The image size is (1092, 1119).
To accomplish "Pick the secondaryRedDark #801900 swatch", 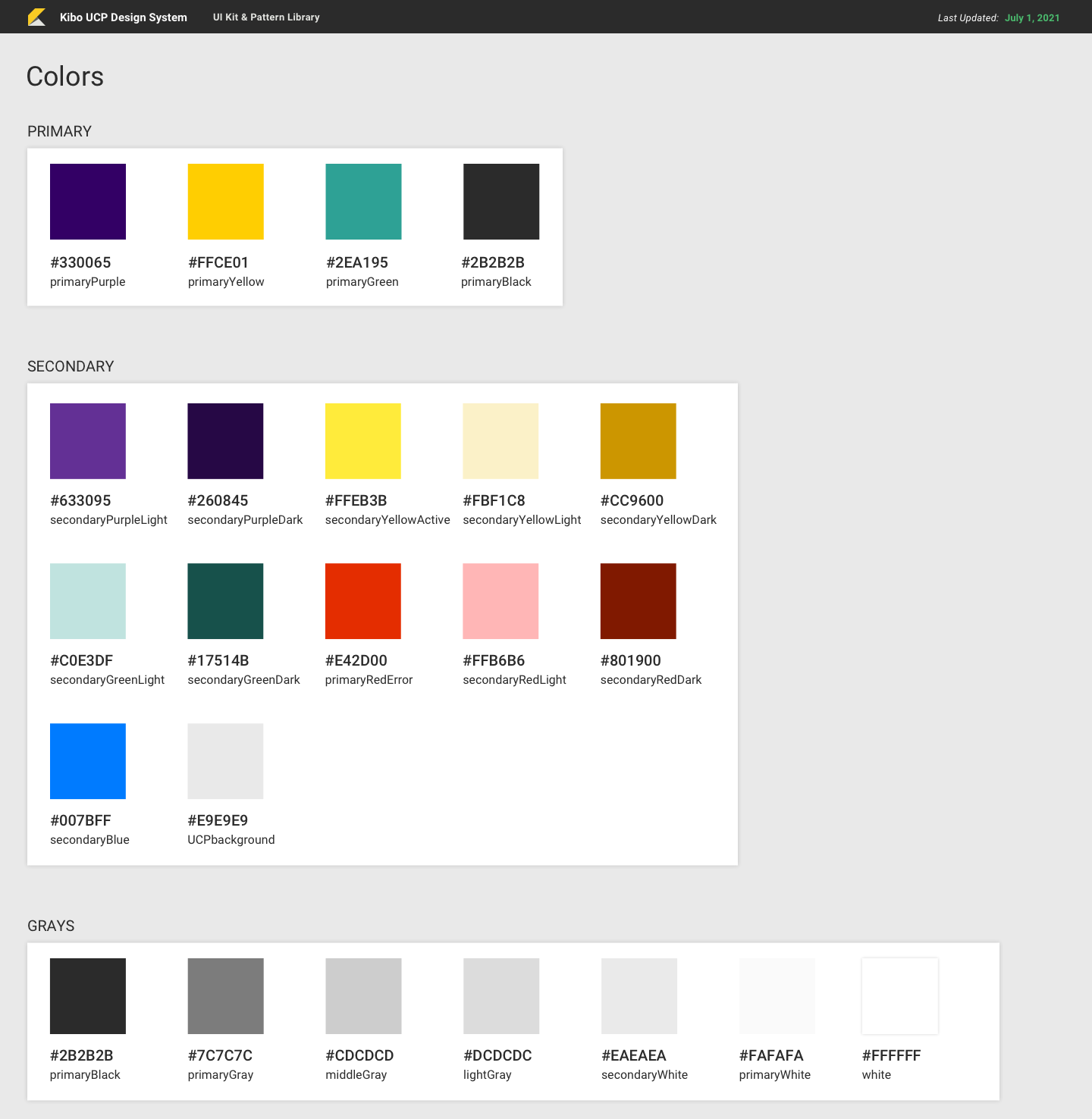I will (x=639, y=601).
